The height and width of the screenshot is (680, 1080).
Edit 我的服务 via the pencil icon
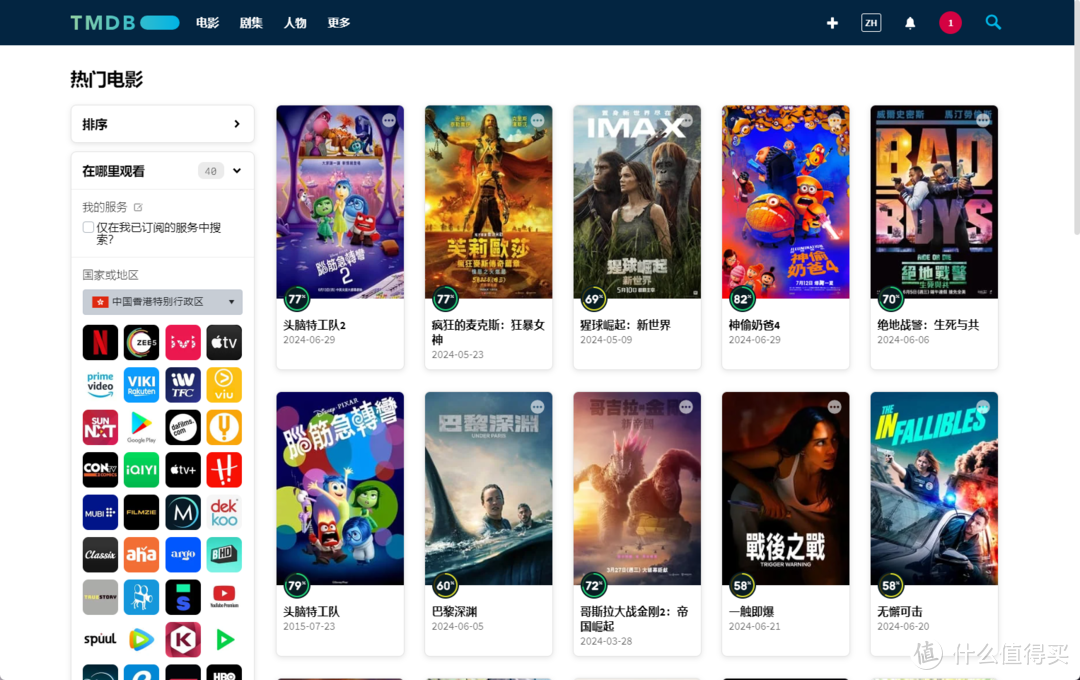[138, 207]
